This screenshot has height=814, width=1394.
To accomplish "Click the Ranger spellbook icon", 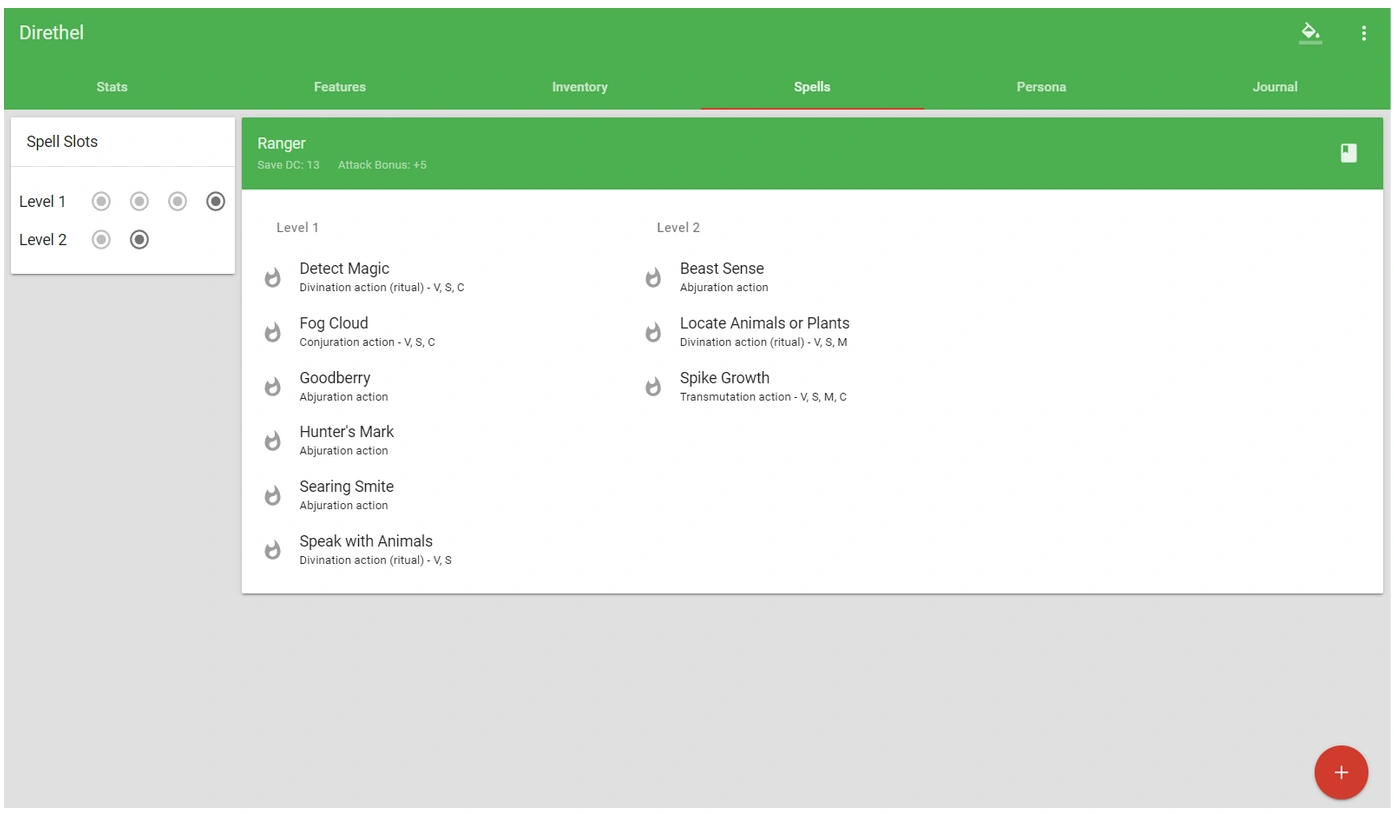I will 1349,153.
